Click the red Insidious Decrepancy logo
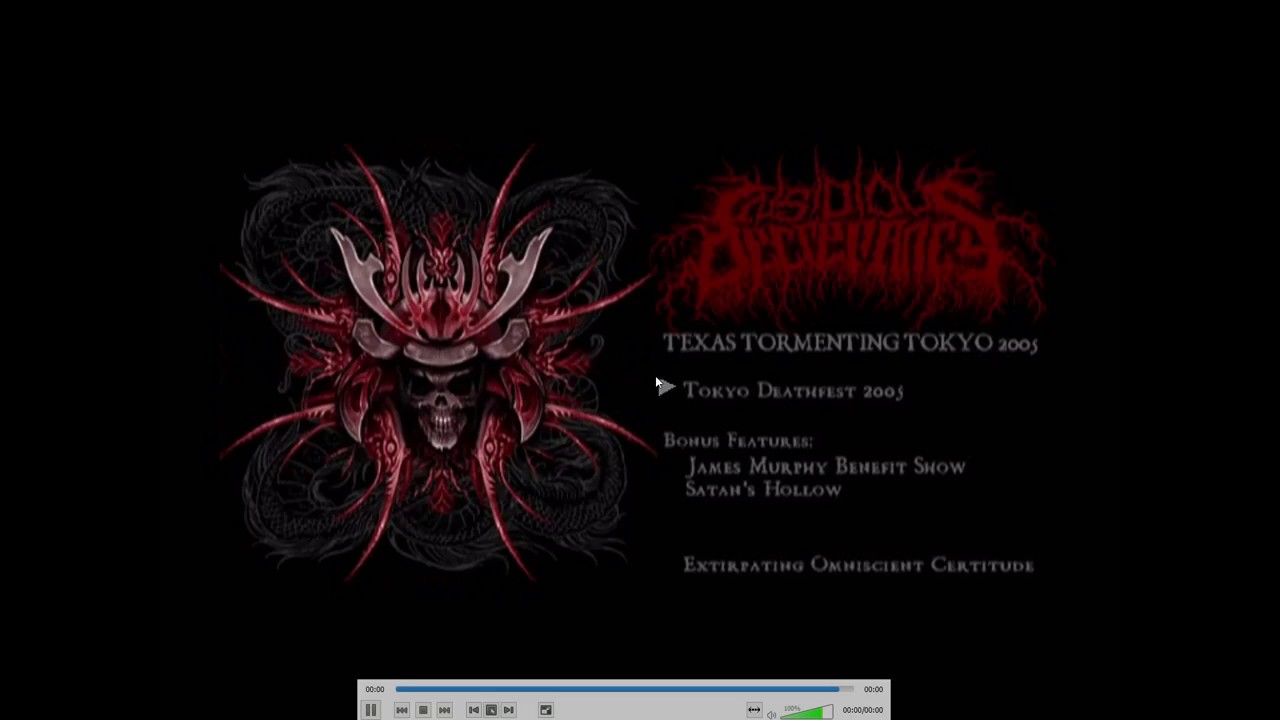Image resolution: width=1280 pixels, height=720 pixels. point(850,238)
